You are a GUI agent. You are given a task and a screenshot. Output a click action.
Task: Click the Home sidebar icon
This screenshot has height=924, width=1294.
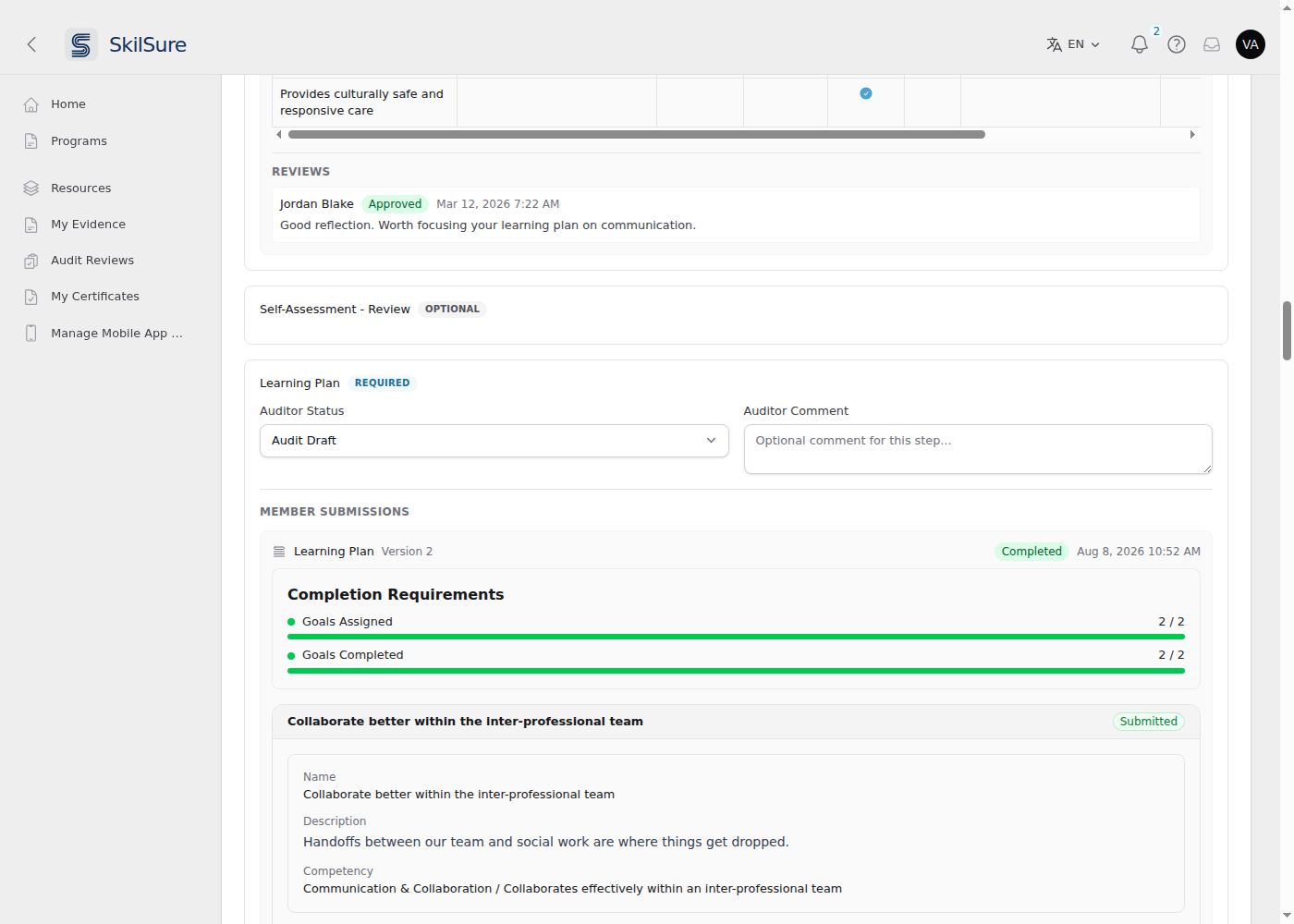click(31, 104)
